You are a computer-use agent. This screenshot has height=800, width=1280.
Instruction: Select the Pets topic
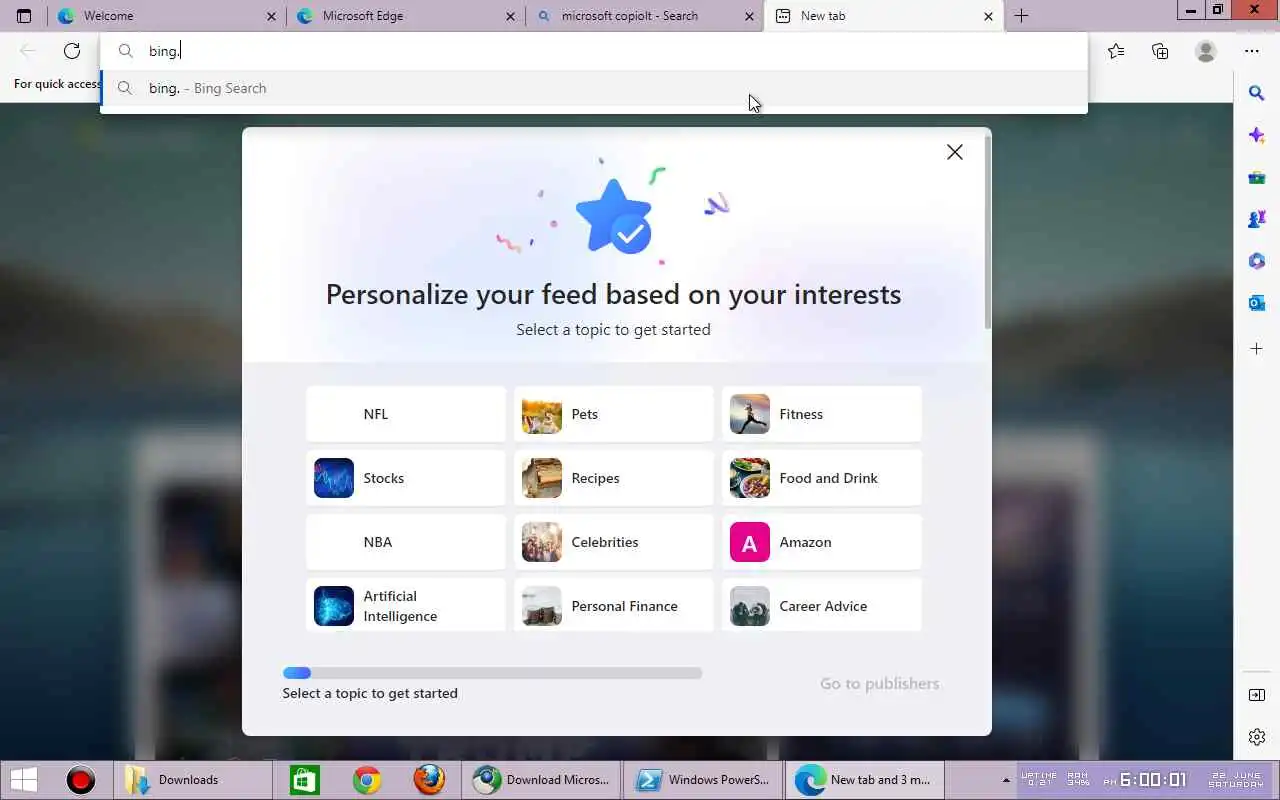[x=614, y=414]
